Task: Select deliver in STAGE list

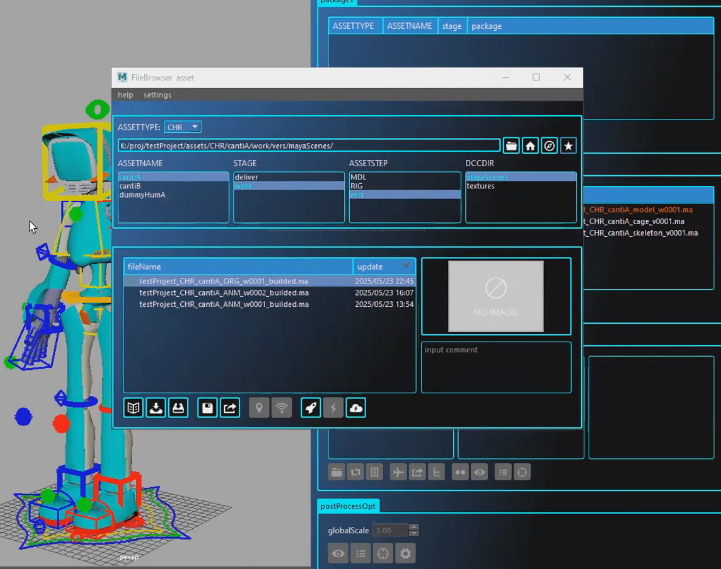Action: 289,177
